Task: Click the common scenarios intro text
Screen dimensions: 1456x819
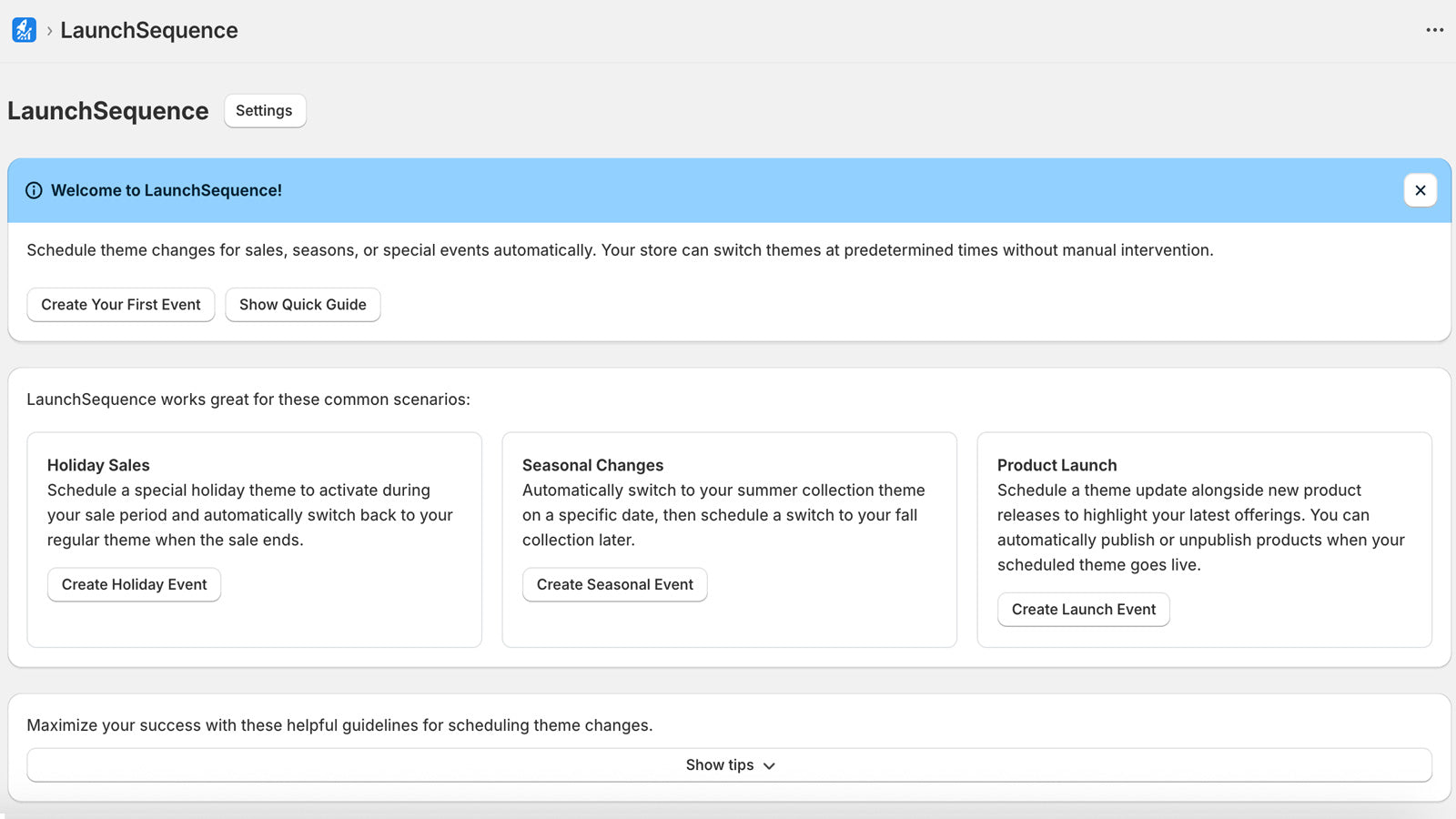Action: click(248, 399)
